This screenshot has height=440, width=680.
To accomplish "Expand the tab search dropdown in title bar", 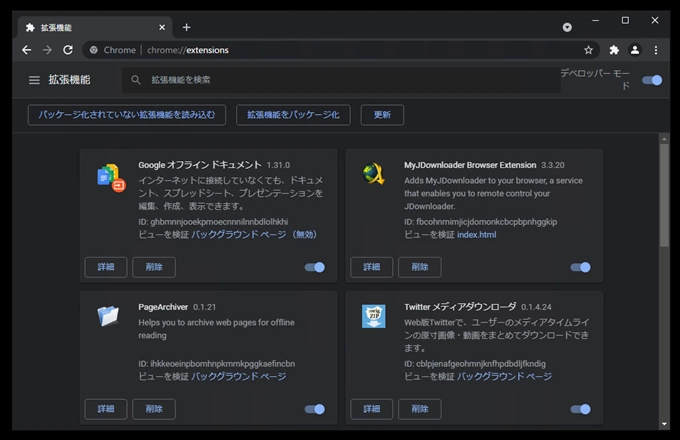I will point(567,27).
